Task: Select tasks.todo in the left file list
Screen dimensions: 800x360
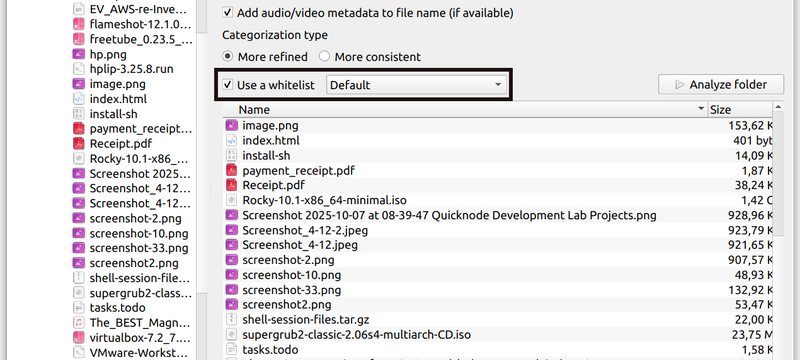Action: 117,308
